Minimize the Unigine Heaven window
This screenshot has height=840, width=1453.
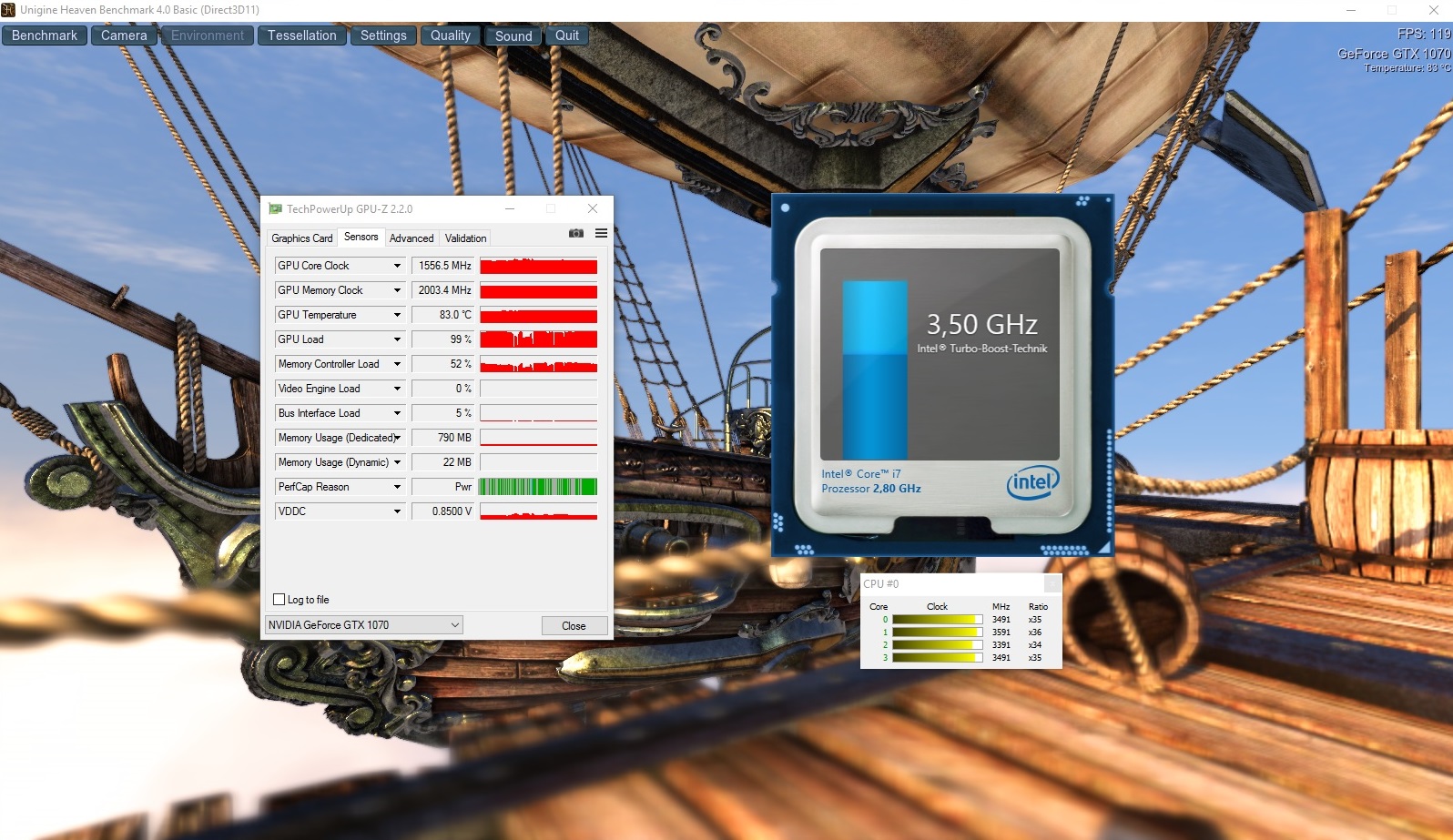1351,10
